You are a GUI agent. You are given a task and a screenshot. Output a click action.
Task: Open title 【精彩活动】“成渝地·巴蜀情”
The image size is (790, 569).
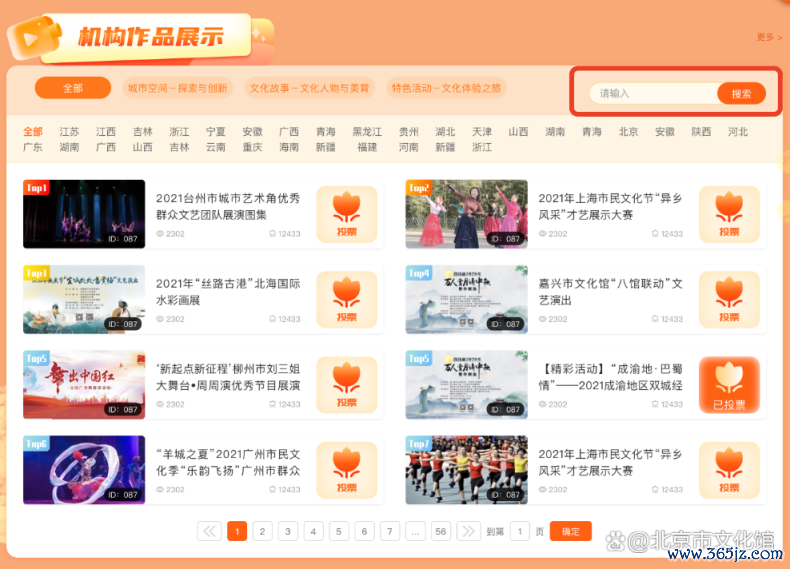pyautogui.click(x=611, y=377)
